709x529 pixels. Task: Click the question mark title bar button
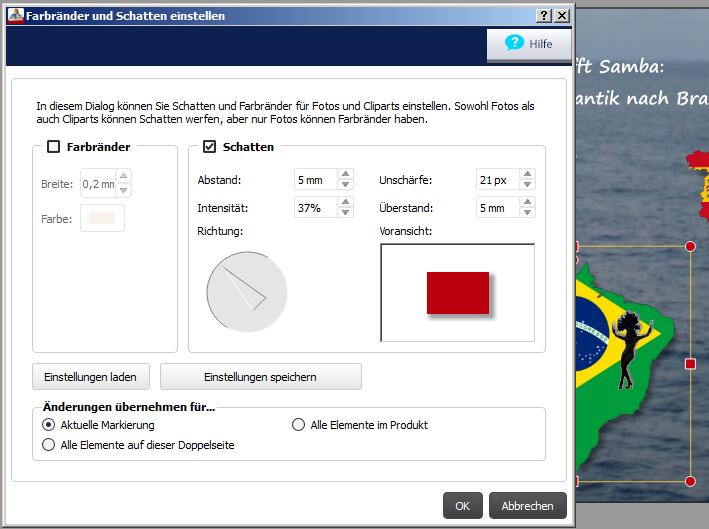(x=544, y=16)
